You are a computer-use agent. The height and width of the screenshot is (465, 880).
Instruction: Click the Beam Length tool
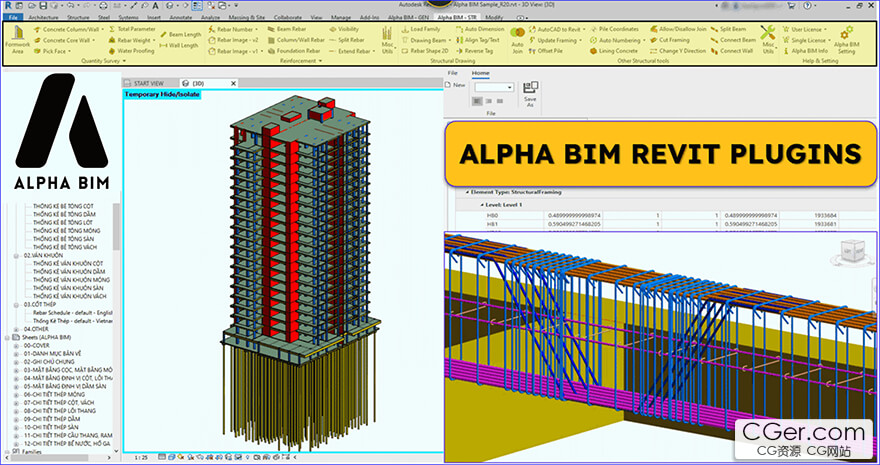tap(180, 35)
